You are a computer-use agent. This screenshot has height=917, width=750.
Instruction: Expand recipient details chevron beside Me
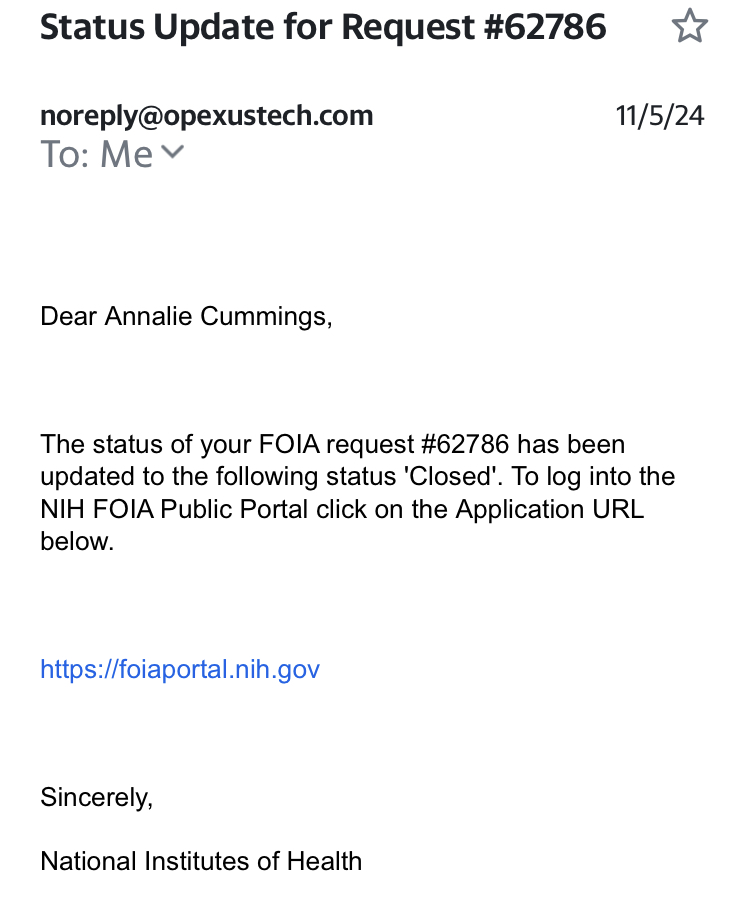(x=173, y=152)
